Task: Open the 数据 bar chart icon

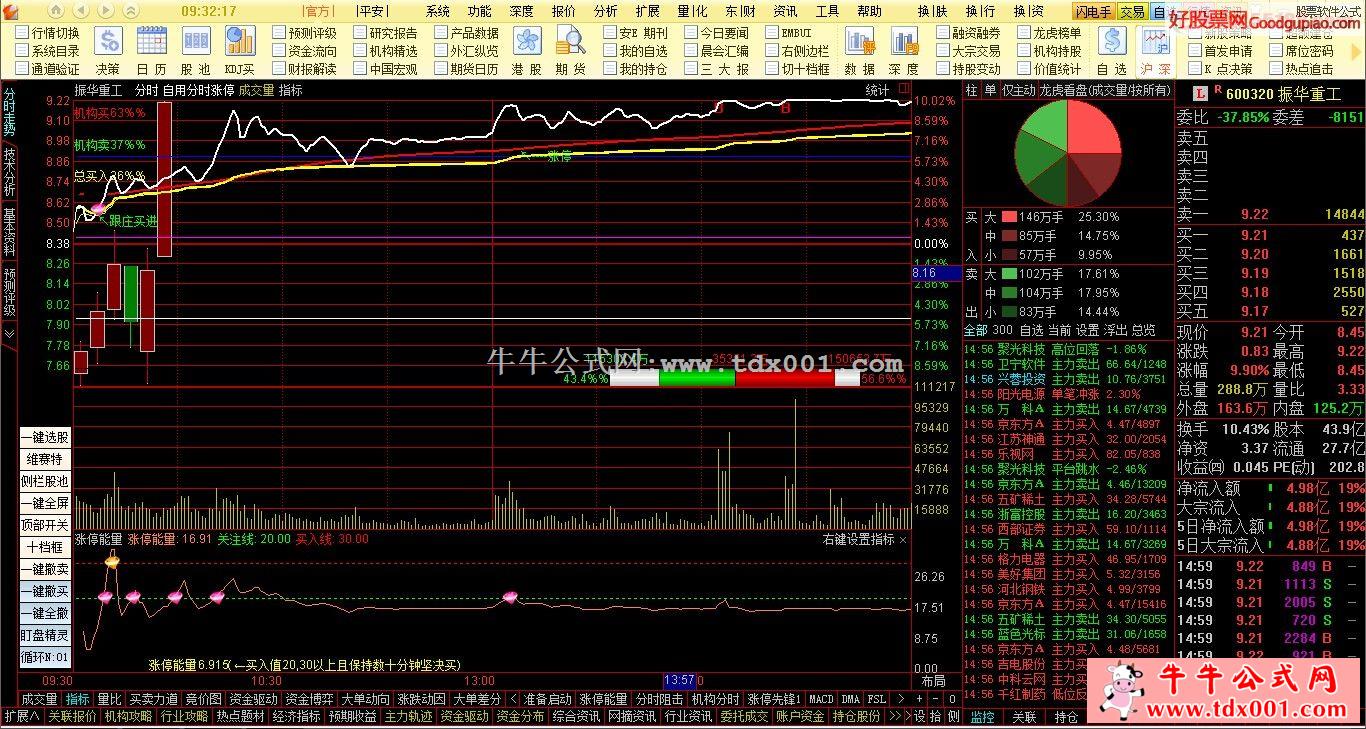Action: coord(860,41)
